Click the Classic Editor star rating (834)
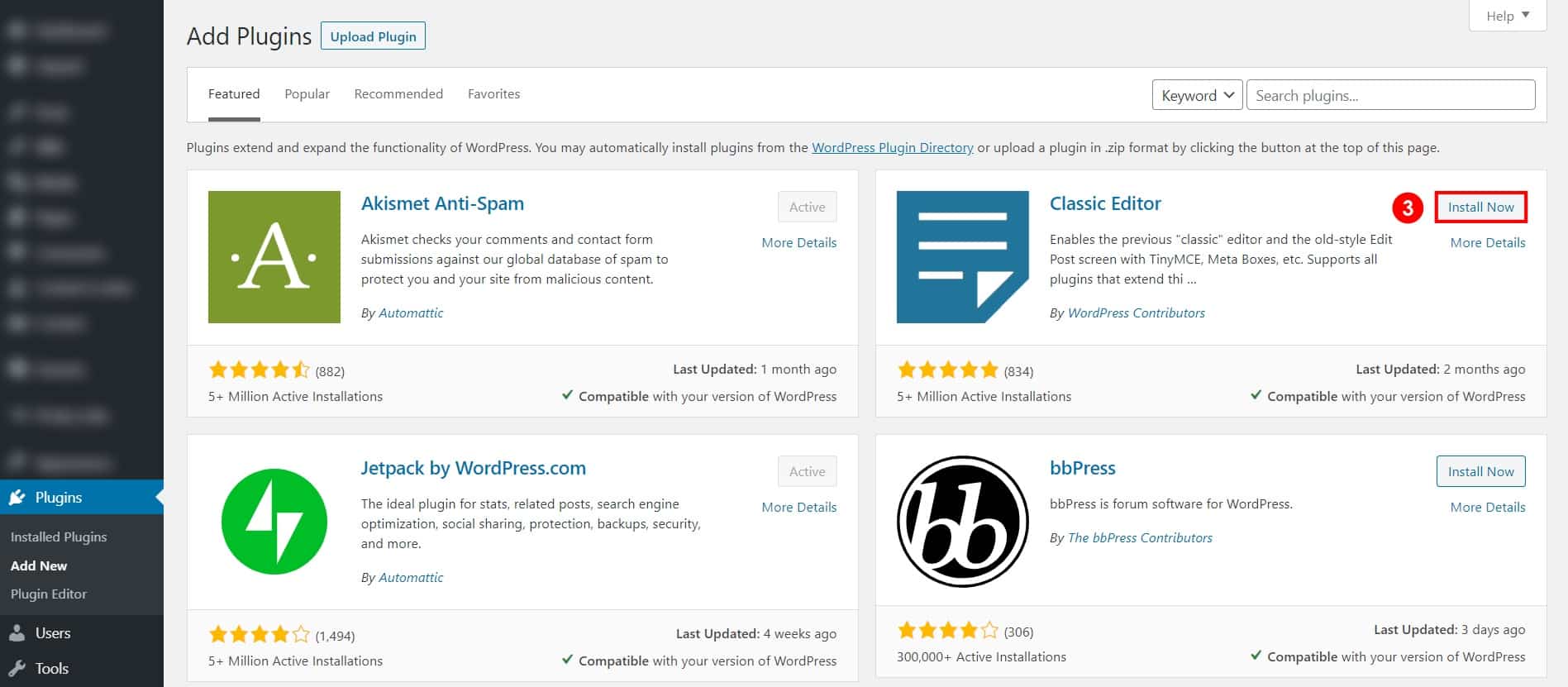Screen dimensions: 1568x687 pyautogui.click(x=948, y=370)
